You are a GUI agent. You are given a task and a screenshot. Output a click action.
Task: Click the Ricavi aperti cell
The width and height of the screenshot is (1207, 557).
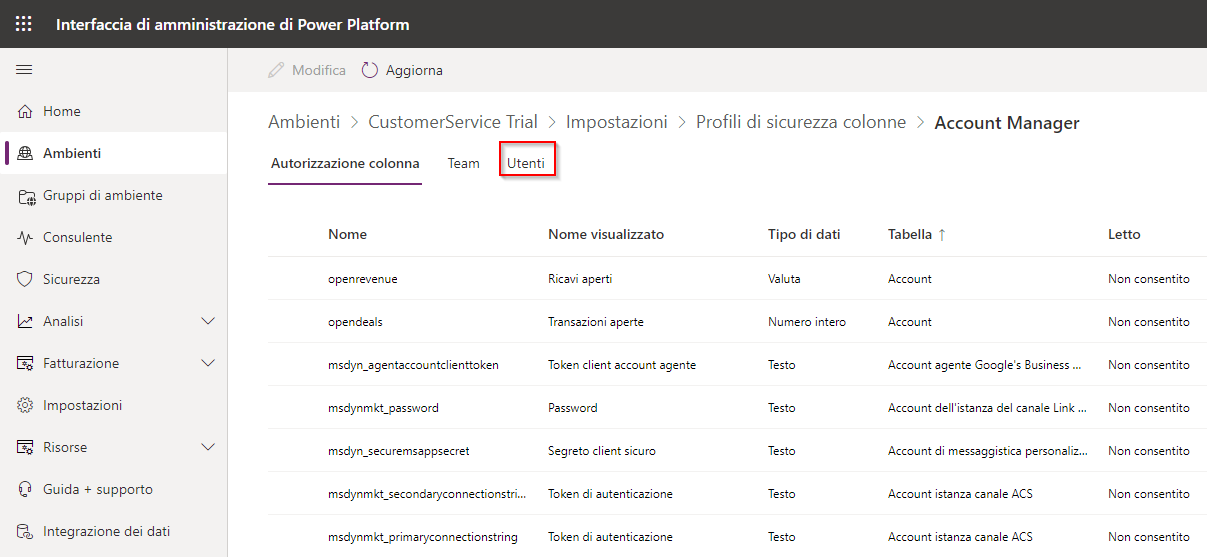pyautogui.click(x=580, y=279)
